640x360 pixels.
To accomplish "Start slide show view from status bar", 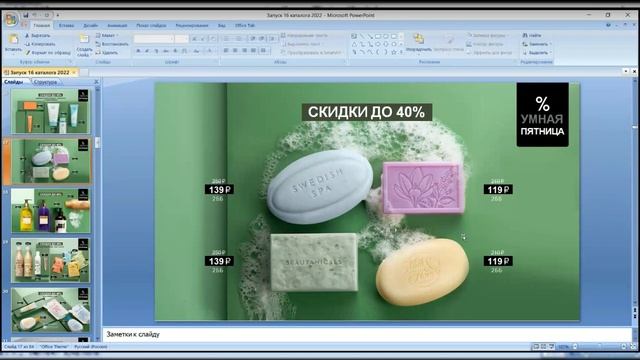I will pos(551,347).
